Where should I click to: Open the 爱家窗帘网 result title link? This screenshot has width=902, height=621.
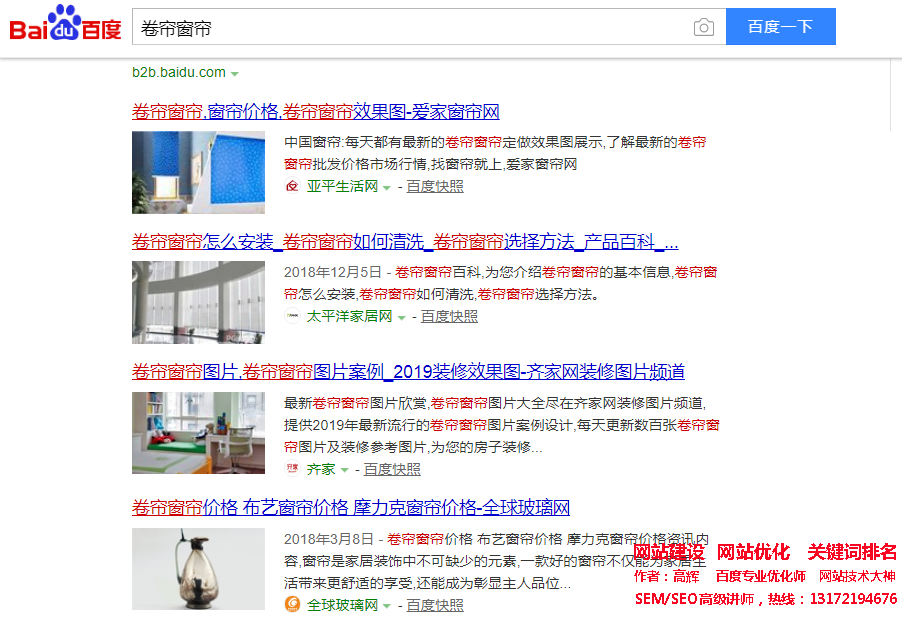[316, 112]
